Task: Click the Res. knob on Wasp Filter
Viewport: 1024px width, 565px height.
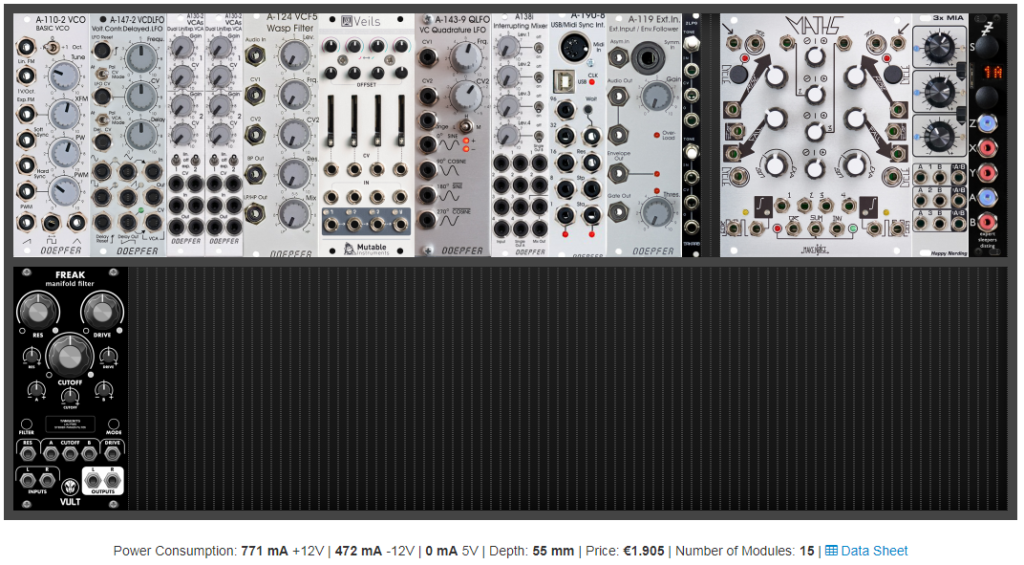Action: click(294, 174)
